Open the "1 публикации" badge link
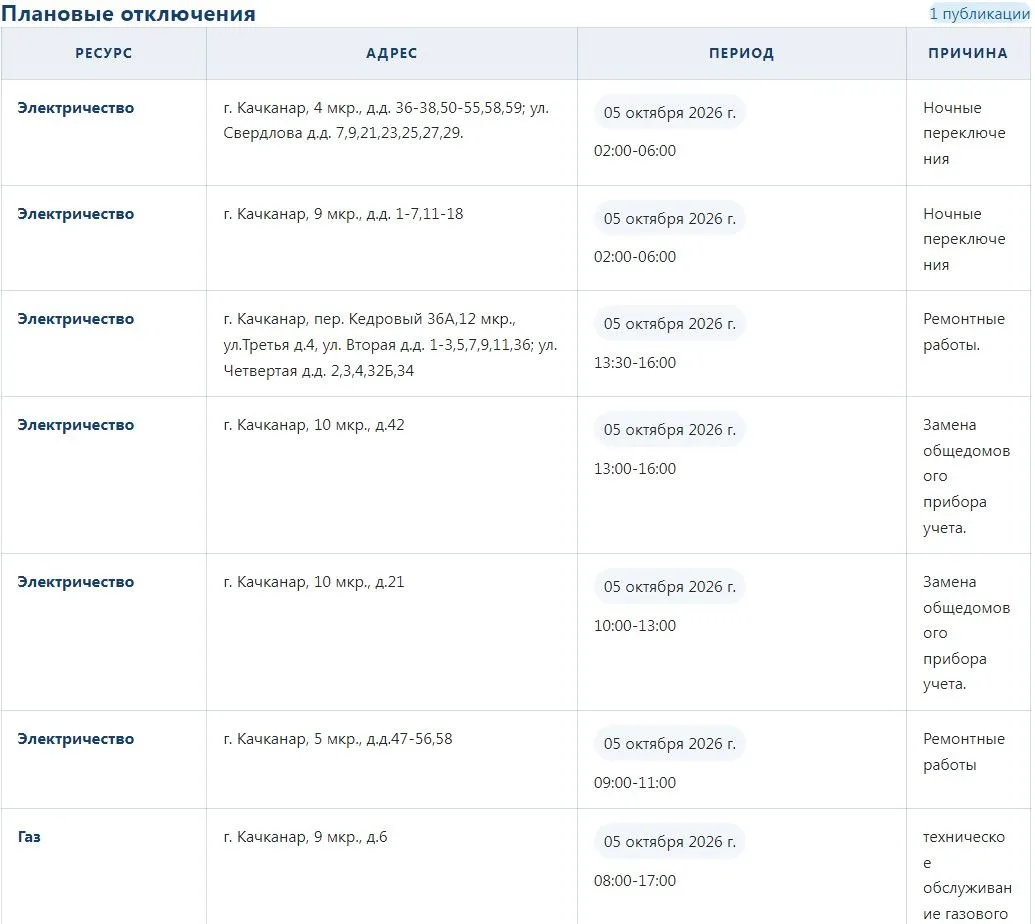Screen dimensions: 1035x924 click(x=979, y=14)
